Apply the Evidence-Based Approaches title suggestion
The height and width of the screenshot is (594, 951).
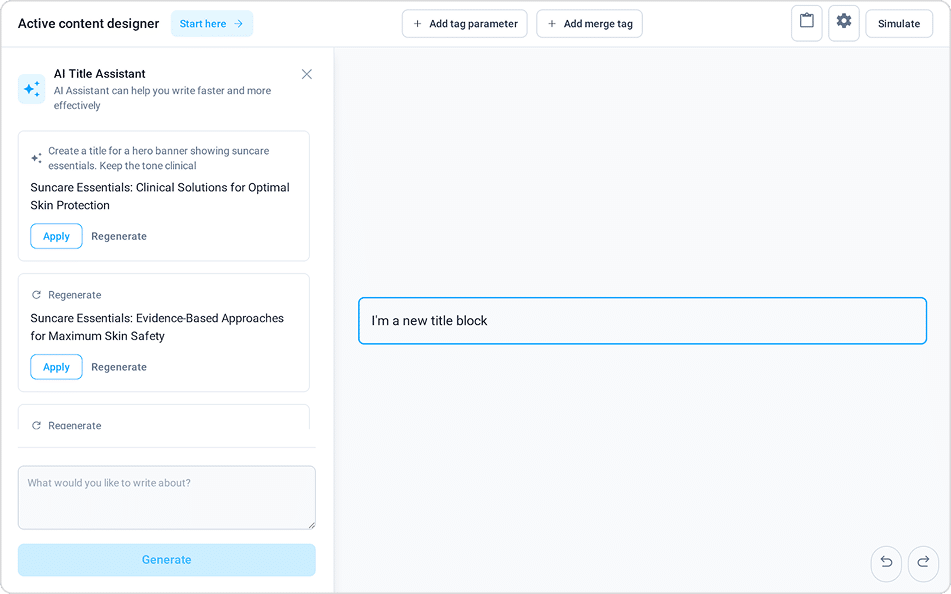click(x=56, y=367)
